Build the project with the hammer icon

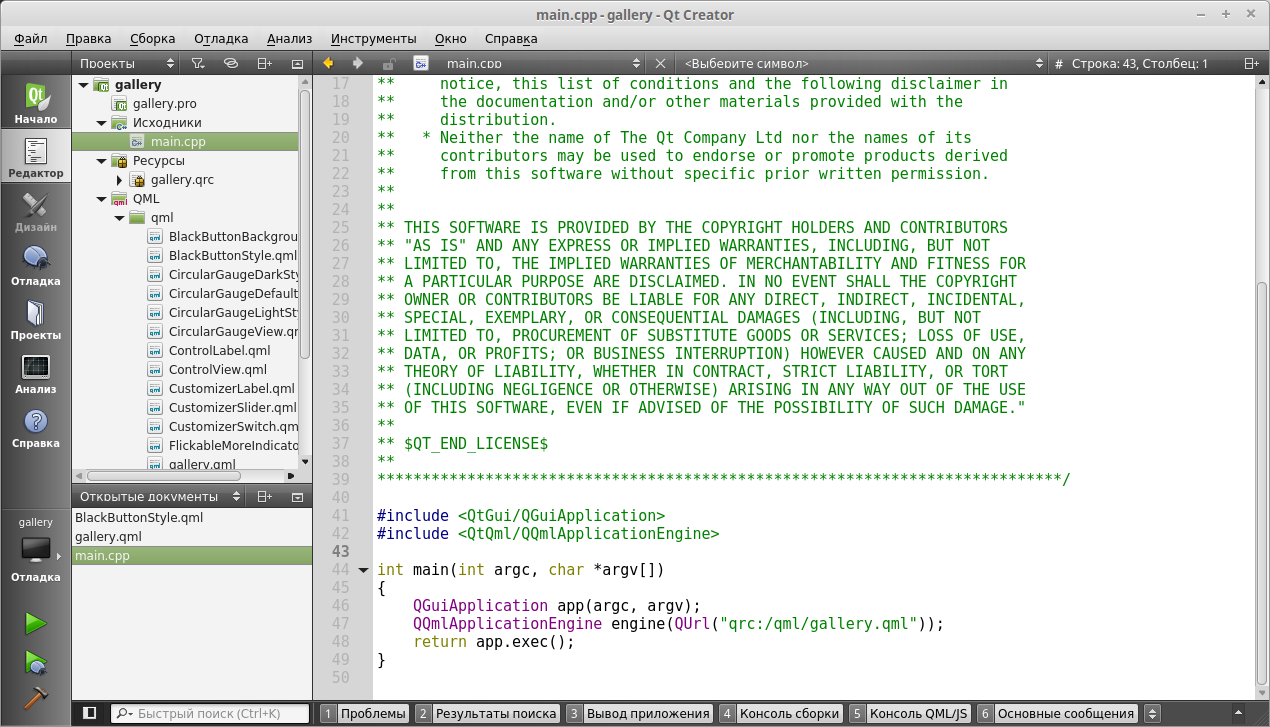click(36, 699)
